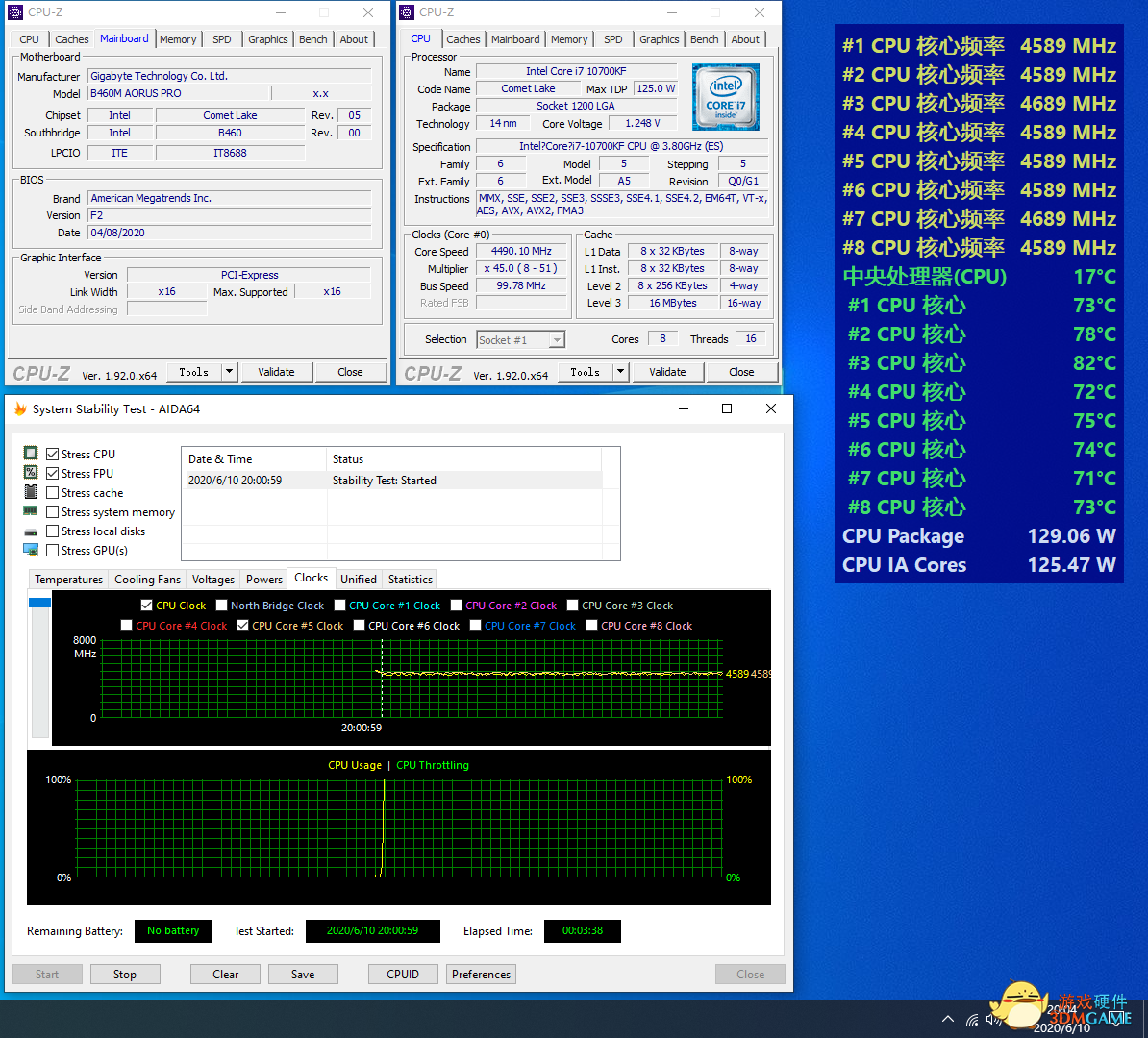Open the Cooling Fans tab
Viewport: 1148px width, 1038px height.
point(147,579)
